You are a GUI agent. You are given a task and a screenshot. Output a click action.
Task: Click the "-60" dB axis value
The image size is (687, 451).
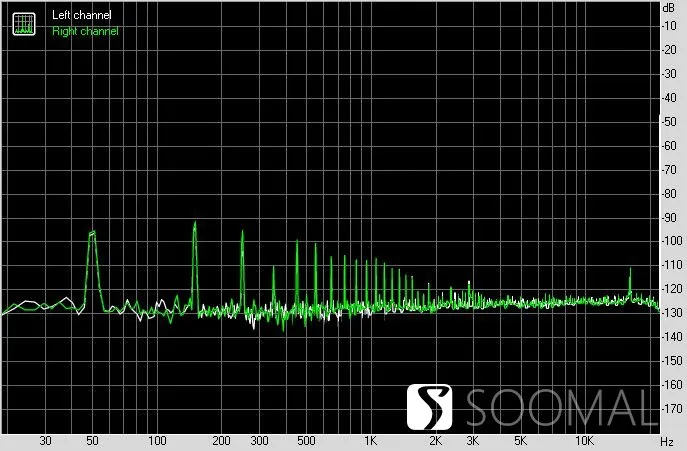(669, 146)
